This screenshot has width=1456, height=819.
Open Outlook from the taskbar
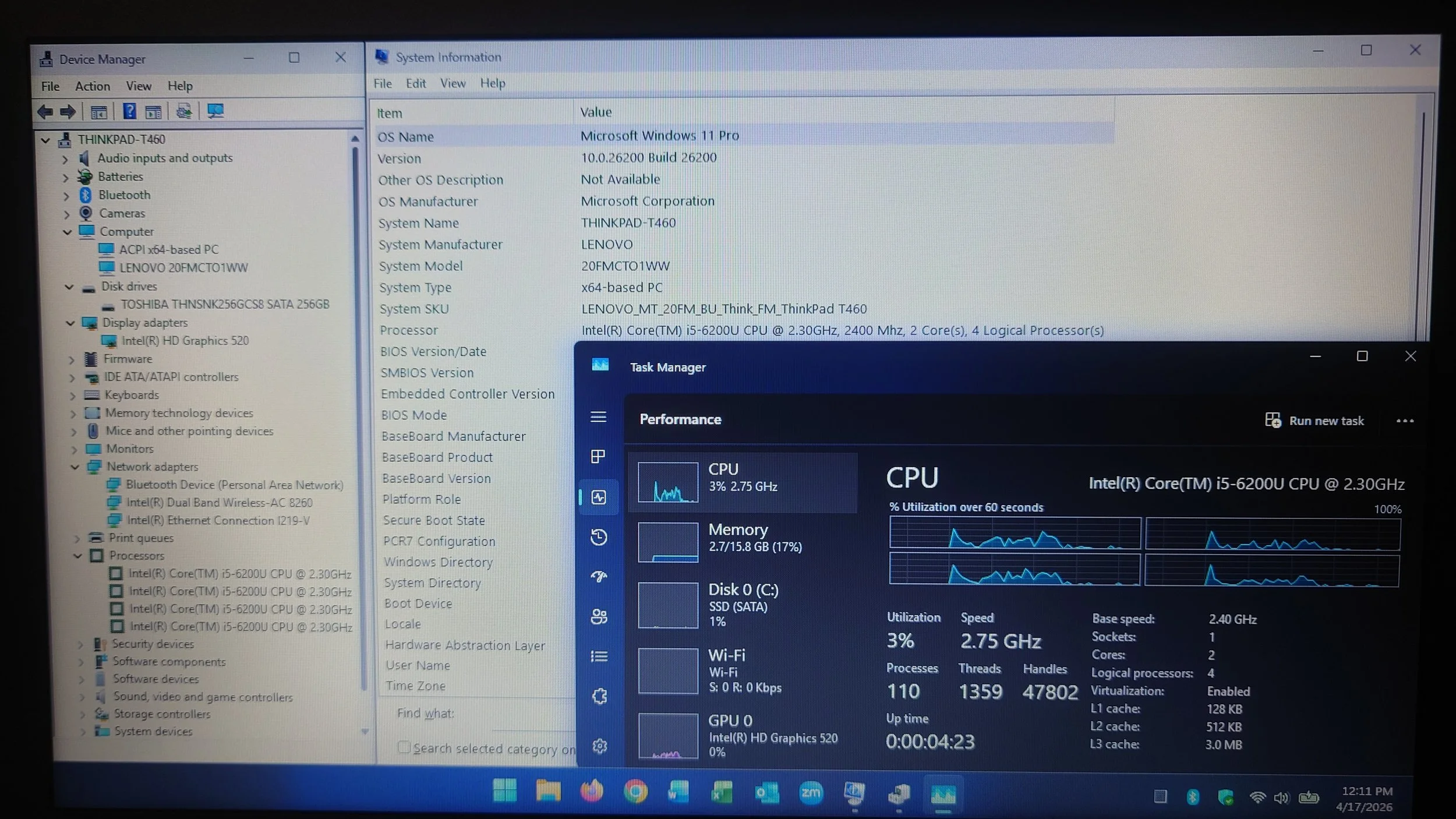pos(767,793)
